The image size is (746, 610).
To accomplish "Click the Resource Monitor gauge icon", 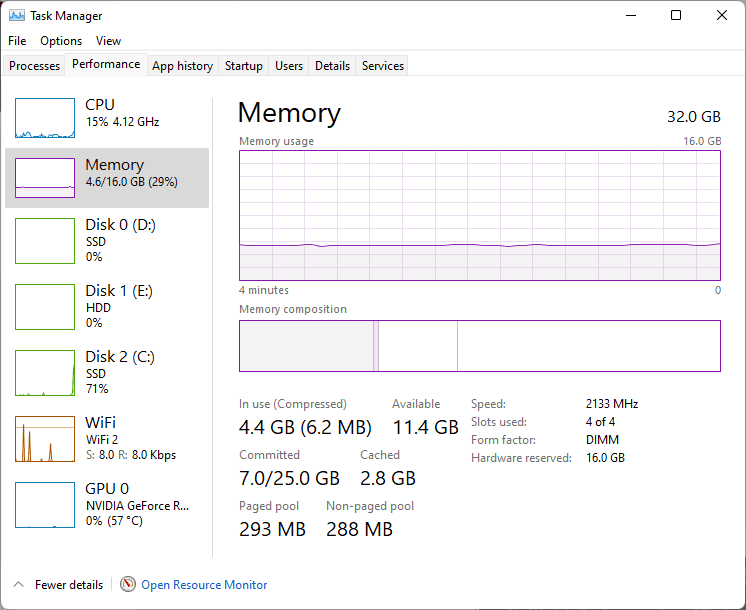I will click(x=128, y=584).
